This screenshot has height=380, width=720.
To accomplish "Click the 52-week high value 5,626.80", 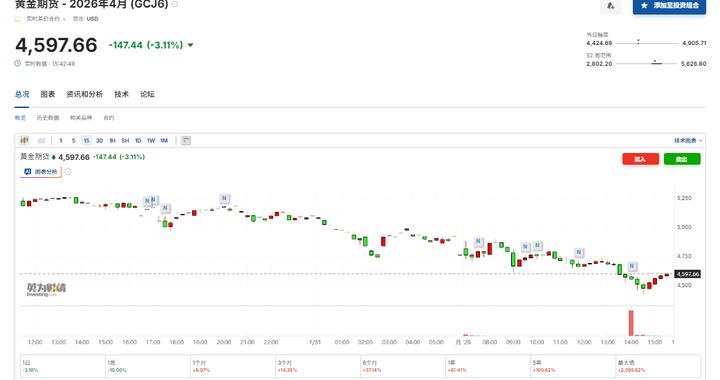I will point(694,63).
